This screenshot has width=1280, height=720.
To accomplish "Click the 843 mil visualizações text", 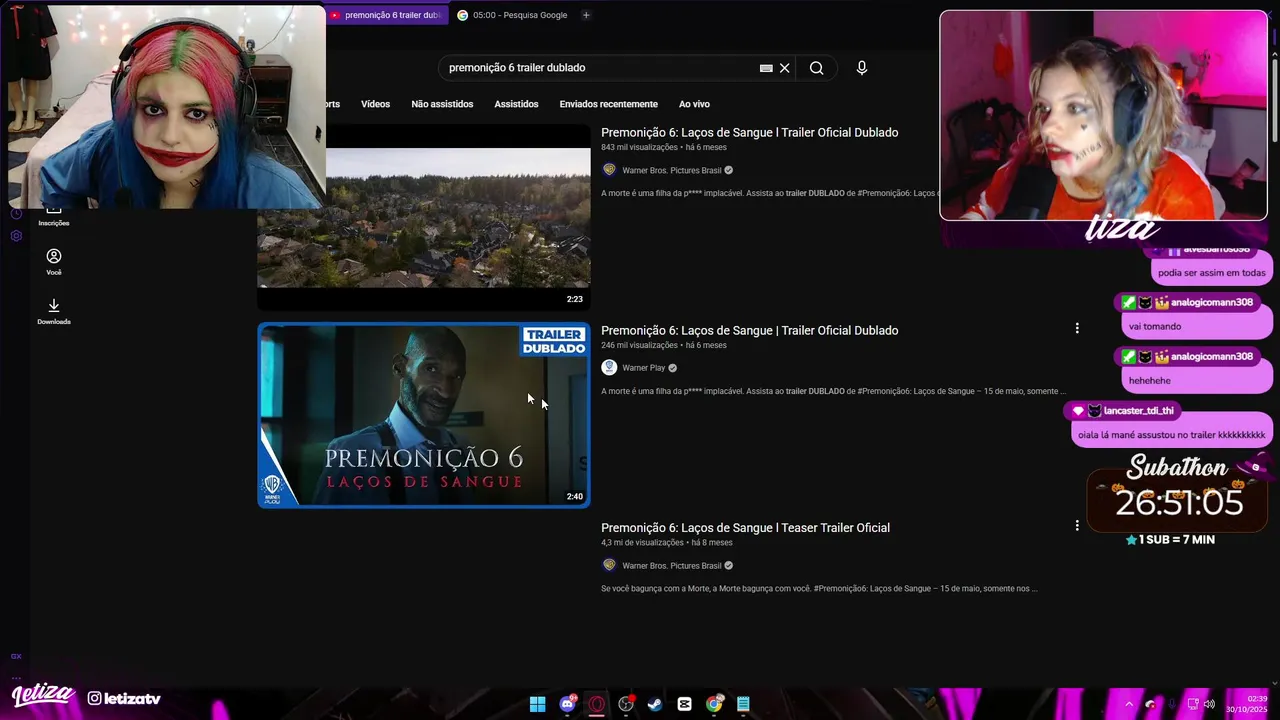I will tap(639, 147).
